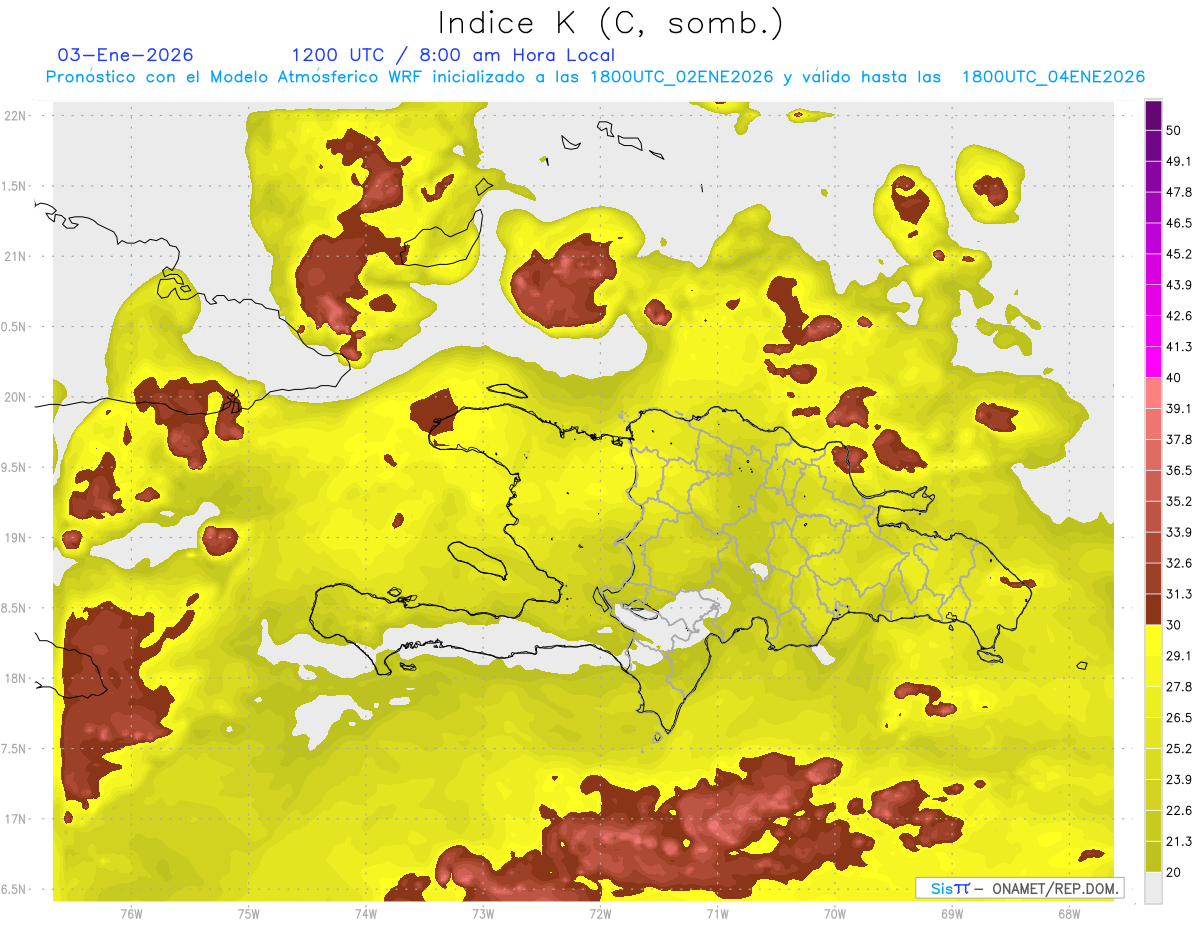The image size is (1200, 927).
Task: Click the colorbar value '49.1'
Action: click(x=1179, y=161)
